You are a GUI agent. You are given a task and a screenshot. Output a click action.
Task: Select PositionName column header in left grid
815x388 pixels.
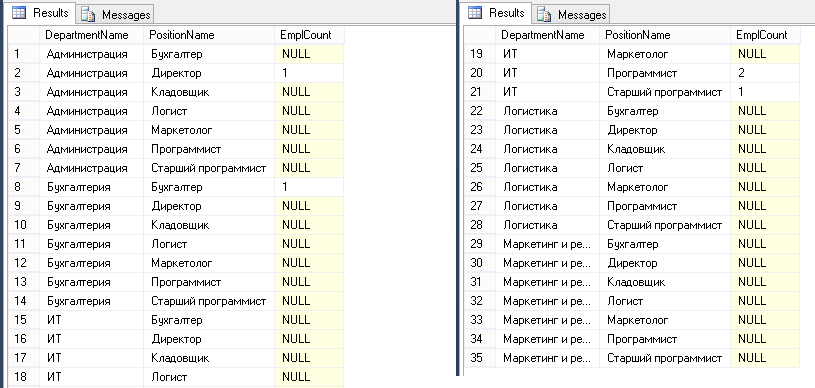pyautogui.click(x=209, y=35)
